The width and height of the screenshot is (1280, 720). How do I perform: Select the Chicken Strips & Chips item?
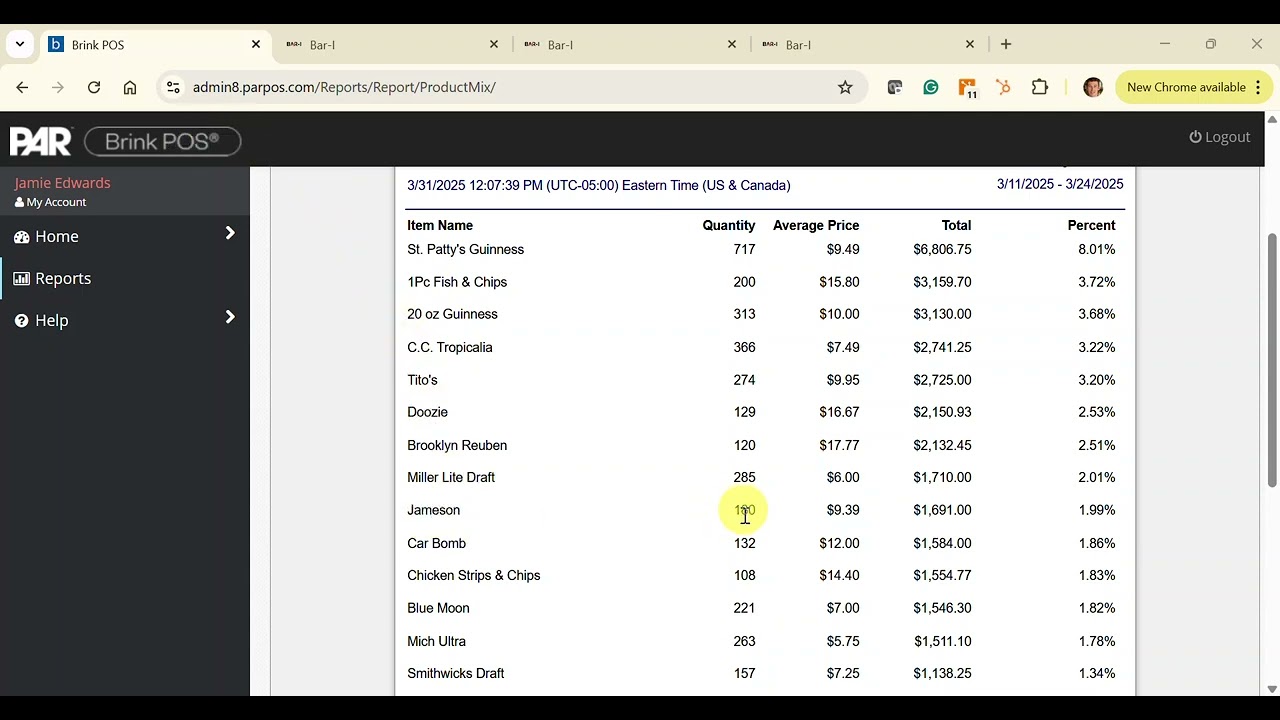474,575
